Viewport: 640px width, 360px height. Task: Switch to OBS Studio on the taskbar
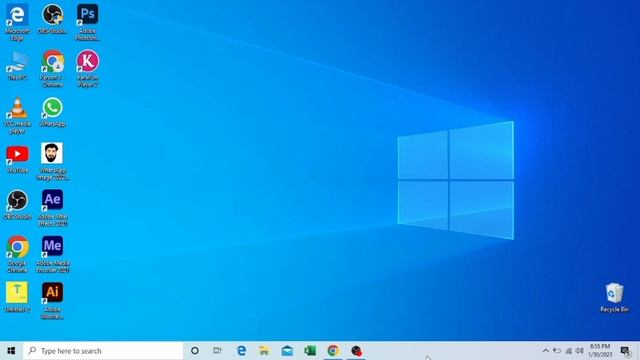pos(356,351)
